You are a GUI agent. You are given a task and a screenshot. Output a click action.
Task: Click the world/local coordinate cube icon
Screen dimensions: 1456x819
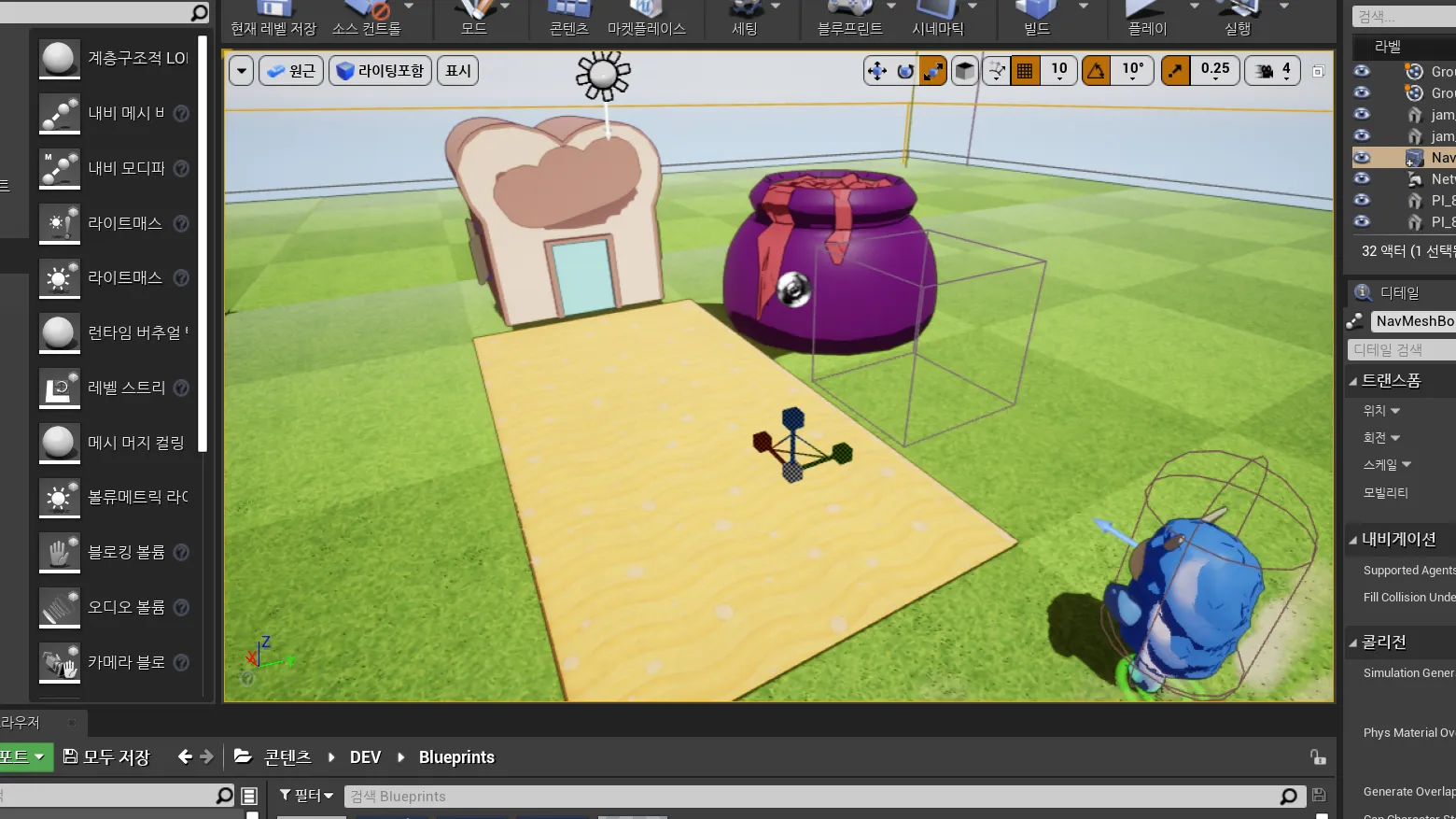point(965,71)
